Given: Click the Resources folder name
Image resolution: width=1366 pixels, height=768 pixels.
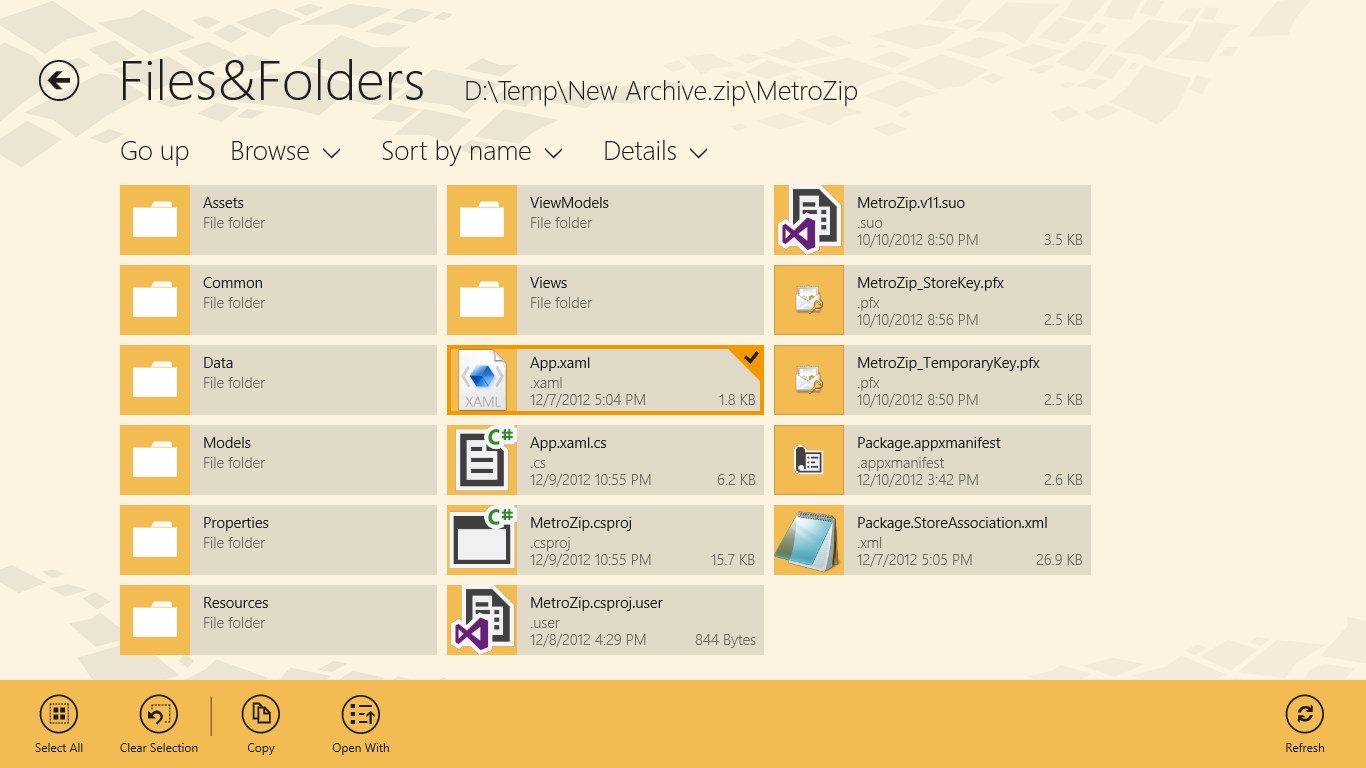Looking at the screenshot, I should click(x=236, y=603).
